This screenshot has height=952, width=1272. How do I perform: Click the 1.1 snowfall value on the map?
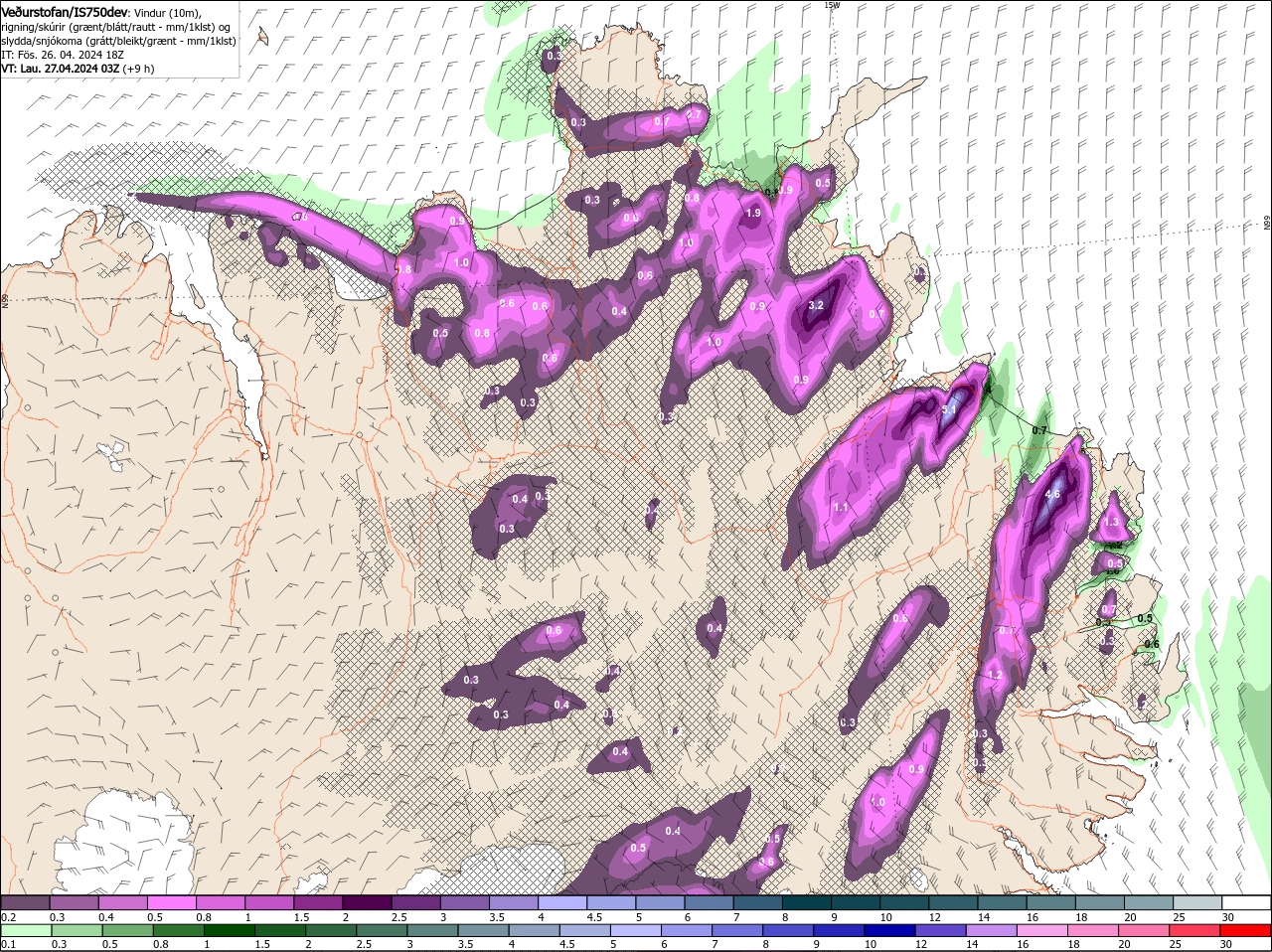point(841,508)
